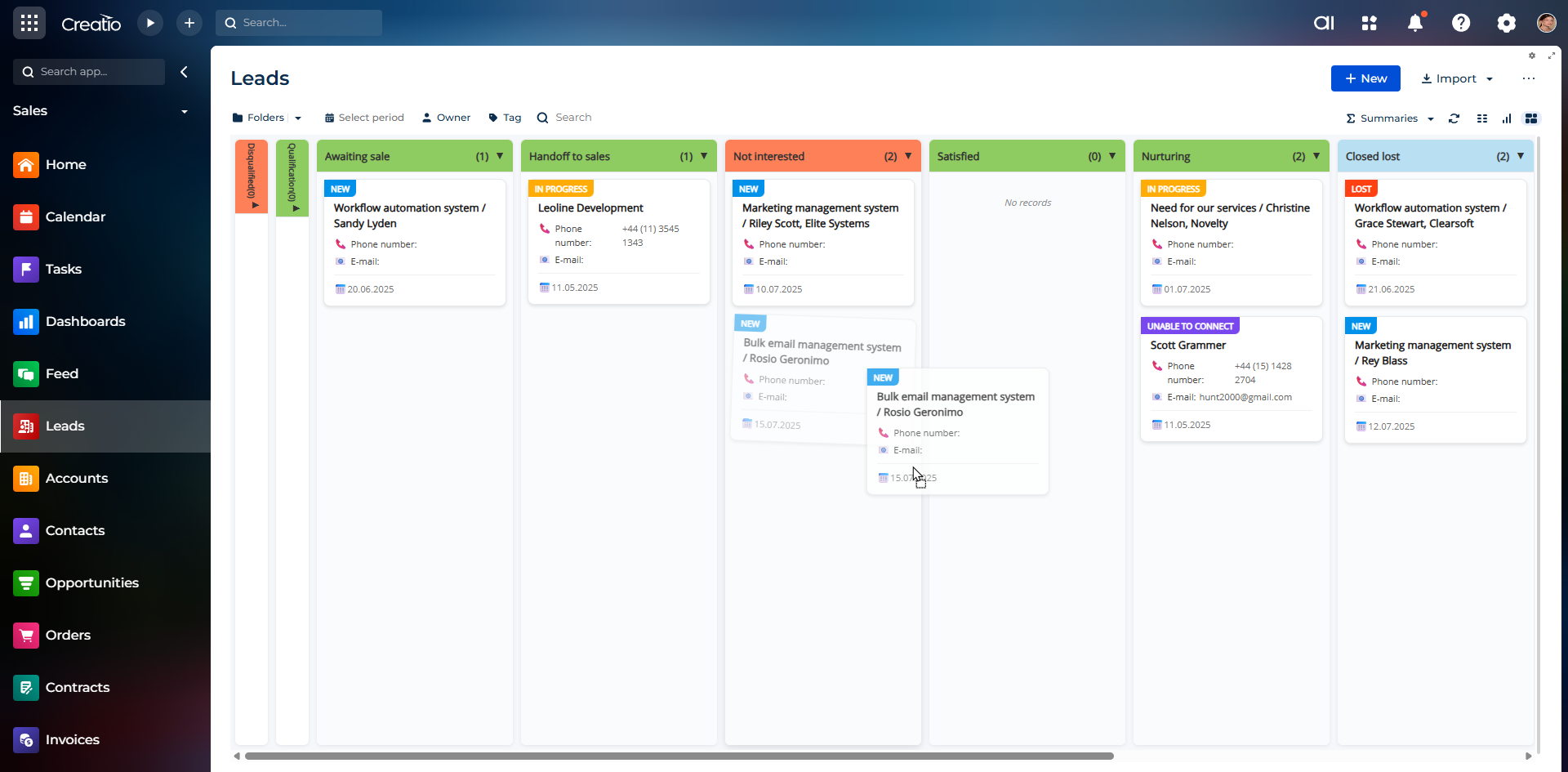
Task: Click the Orders sidebar icon
Action: 26,636
